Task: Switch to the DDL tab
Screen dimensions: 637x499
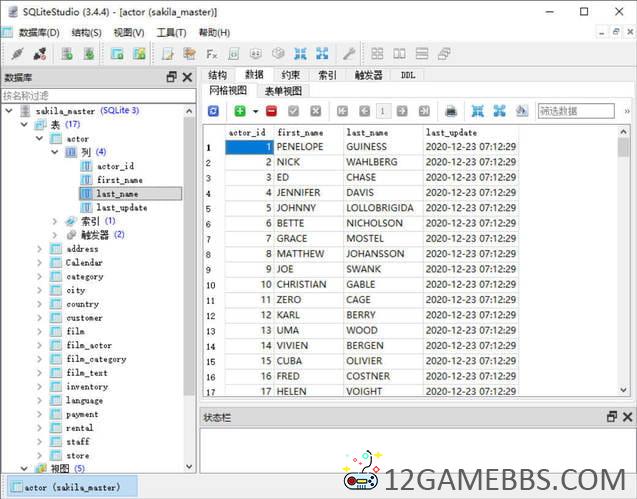Action: coord(408,75)
